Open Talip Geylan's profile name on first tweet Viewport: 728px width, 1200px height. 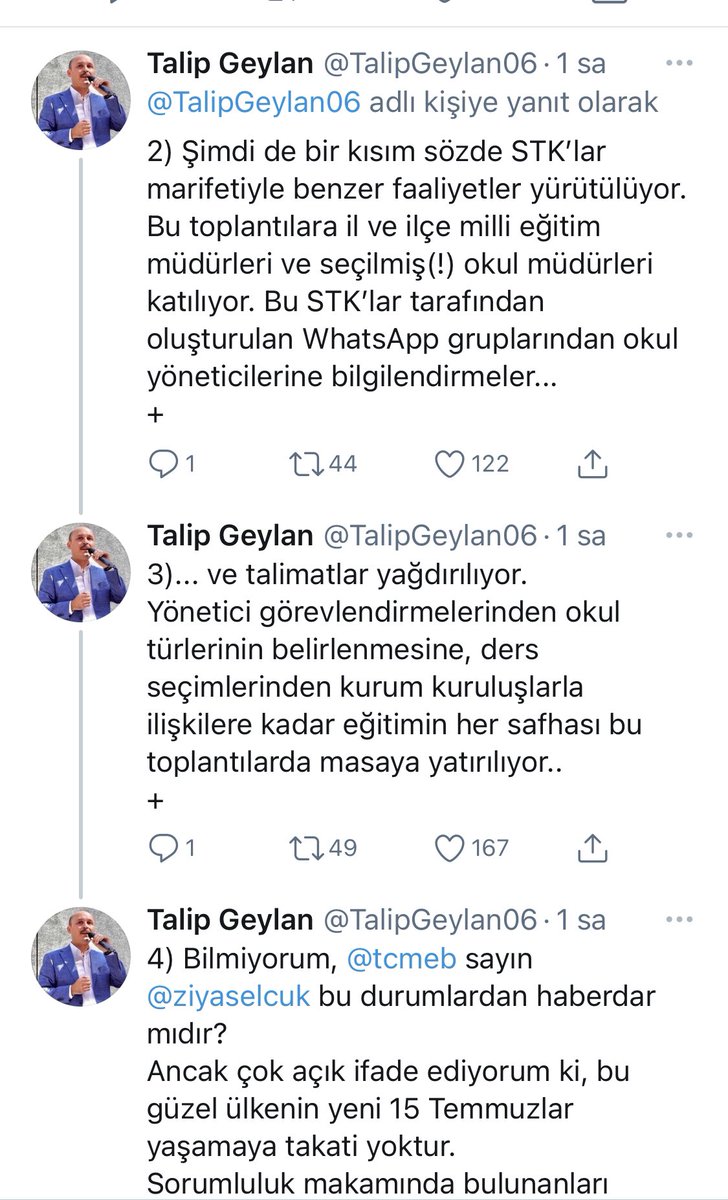[x=230, y=64]
